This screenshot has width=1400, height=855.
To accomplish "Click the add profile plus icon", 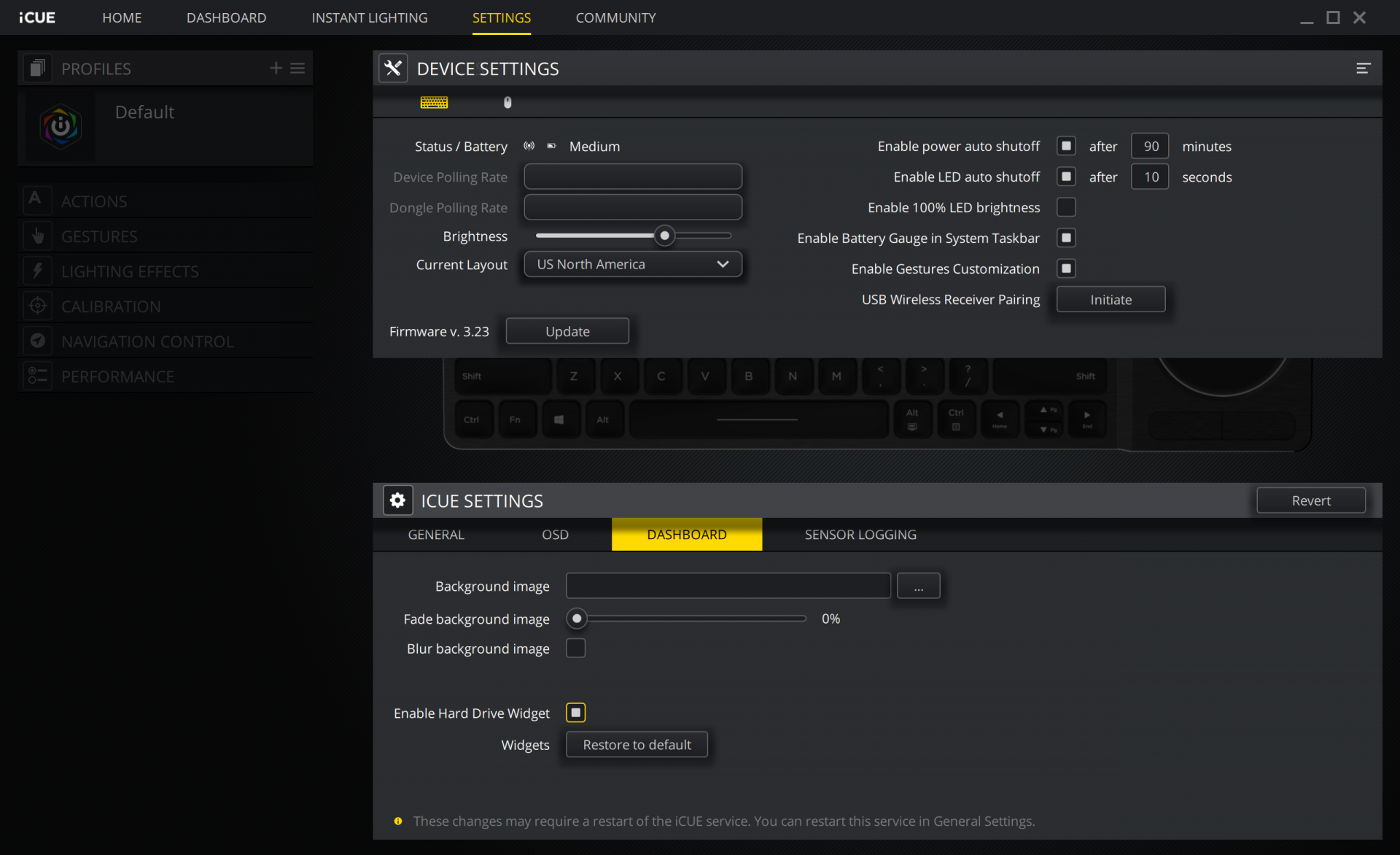I will pyautogui.click(x=276, y=68).
